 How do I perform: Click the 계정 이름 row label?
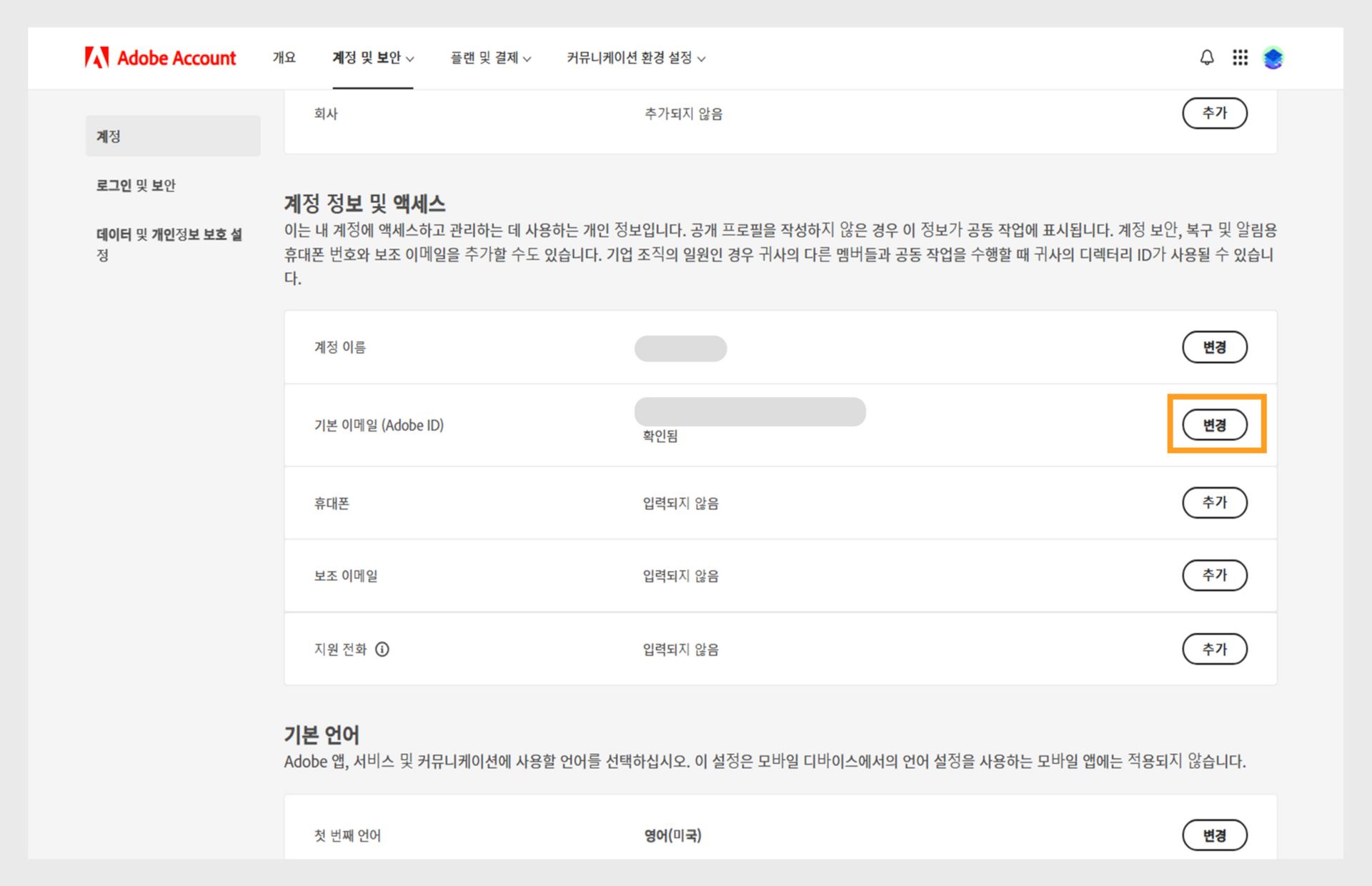click(x=340, y=347)
